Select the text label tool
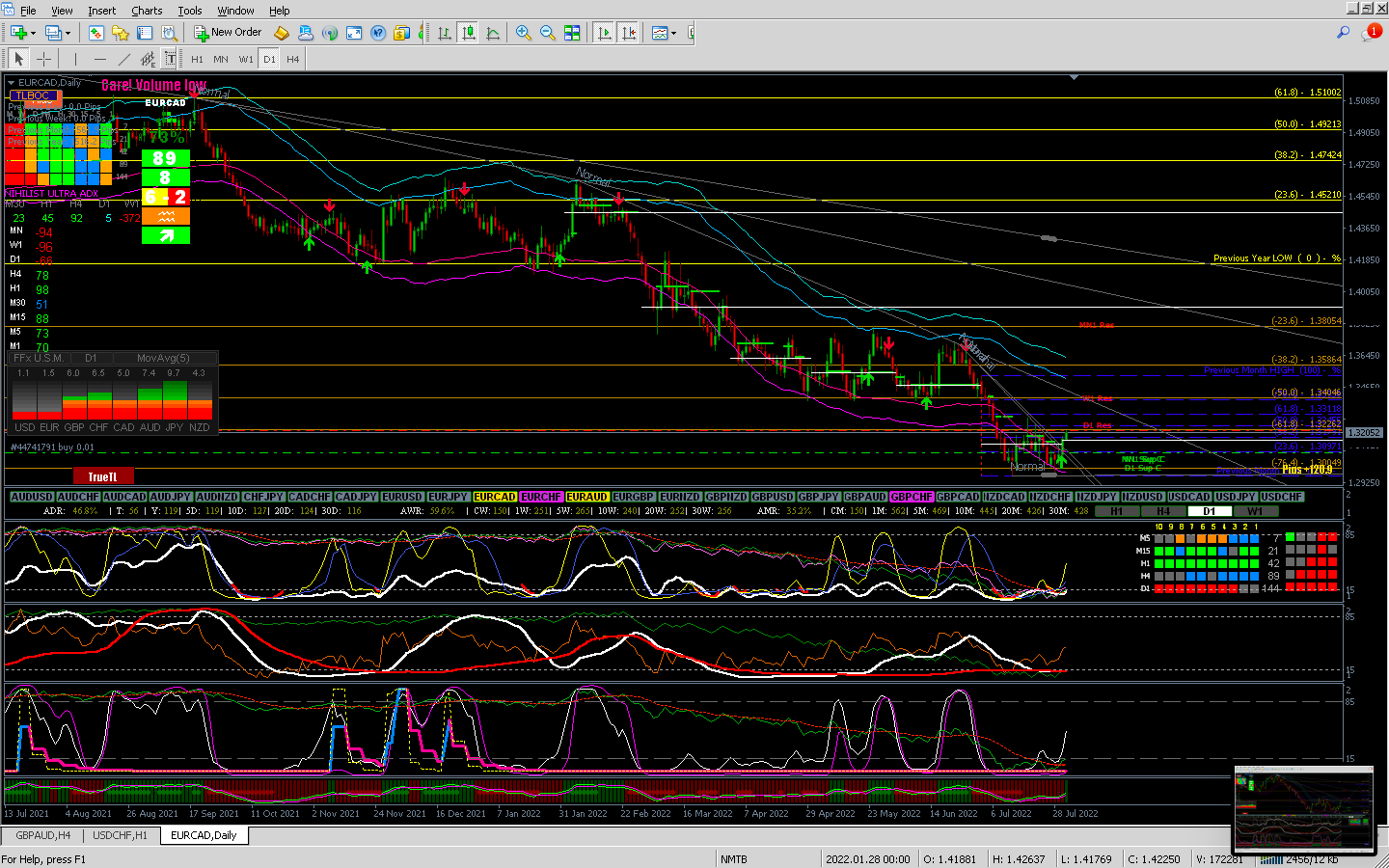The image size is (1389, 868). 171,59
